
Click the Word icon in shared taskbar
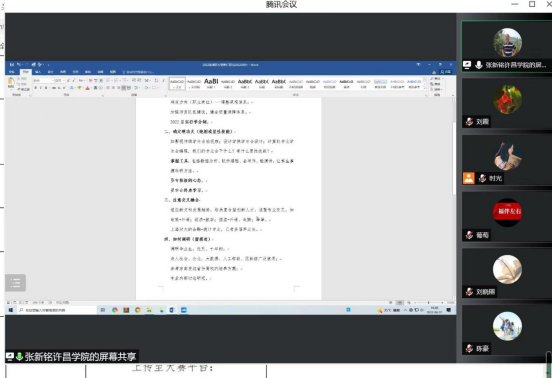[x=172, y=310]
